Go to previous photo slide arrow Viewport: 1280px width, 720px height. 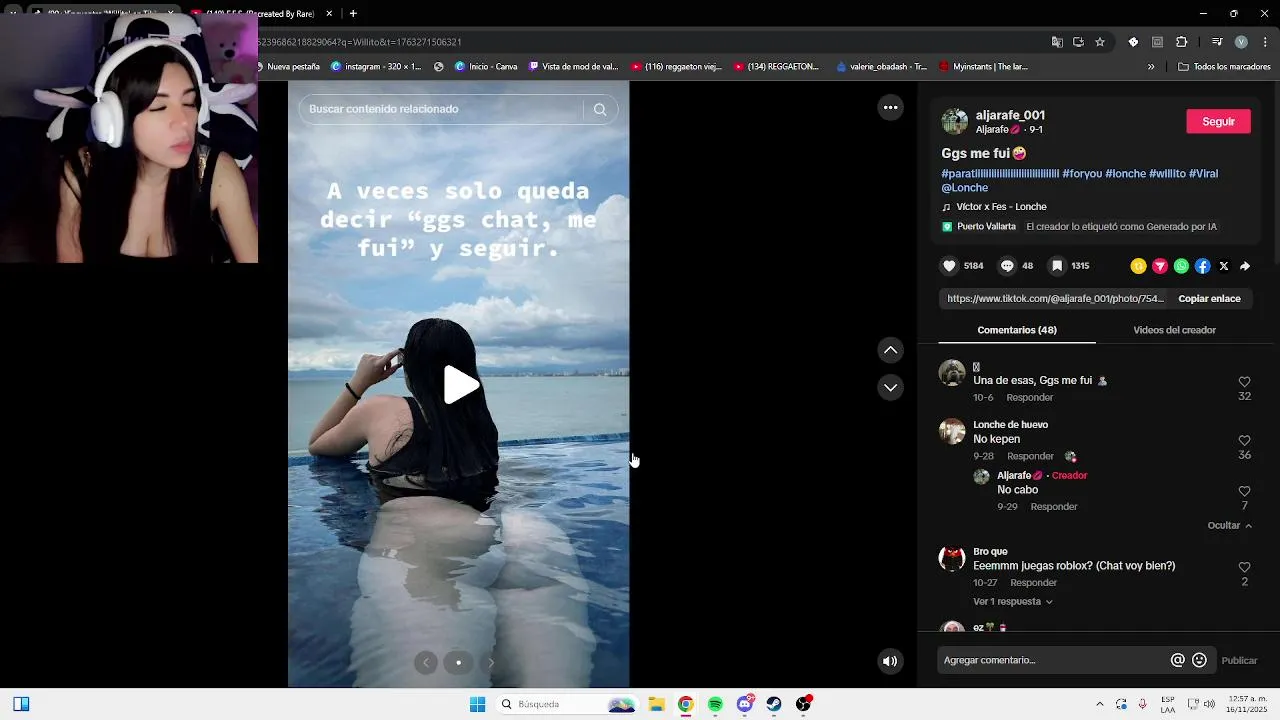pos(426,662)
